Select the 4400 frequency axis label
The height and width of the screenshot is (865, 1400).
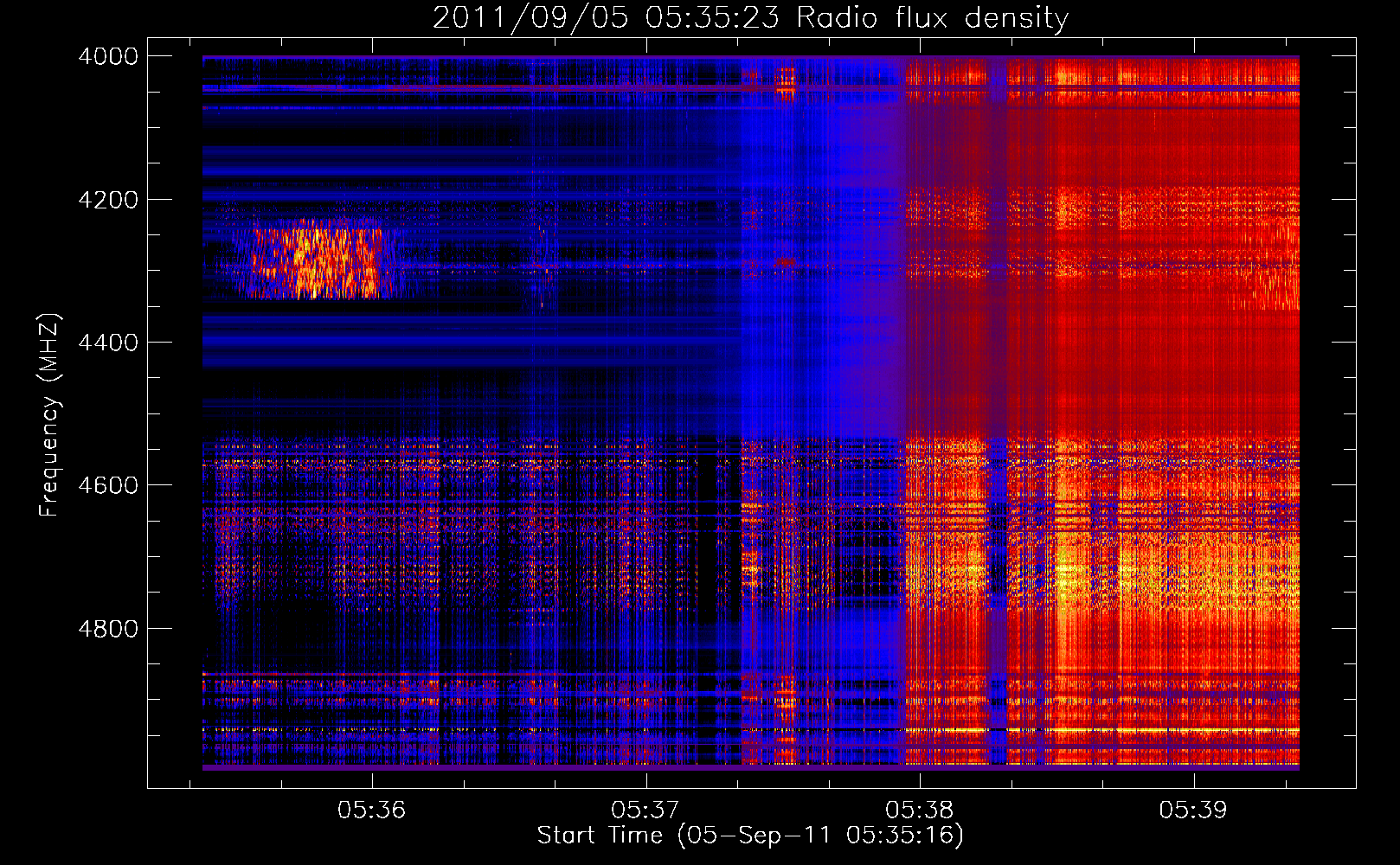point(108,343)
